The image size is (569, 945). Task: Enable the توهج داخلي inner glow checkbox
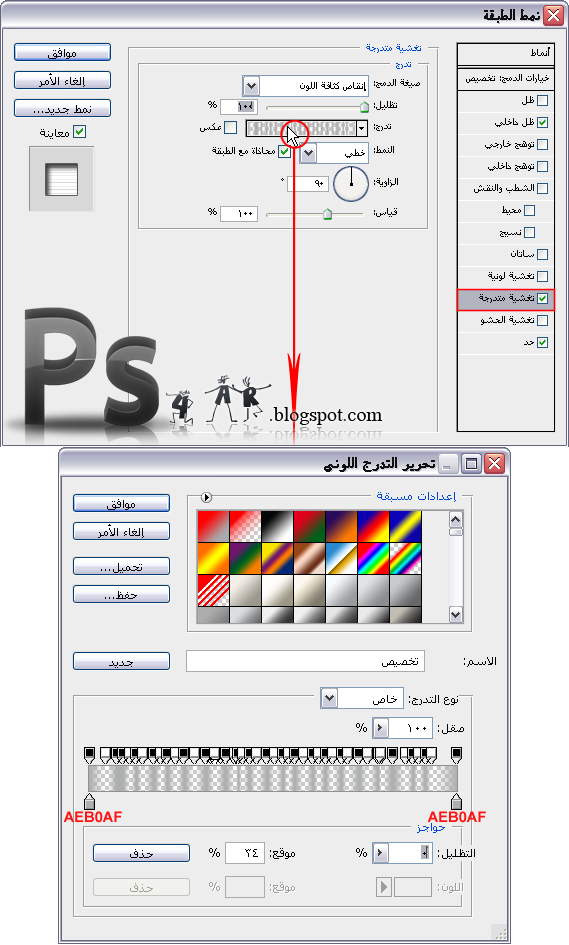542,166
